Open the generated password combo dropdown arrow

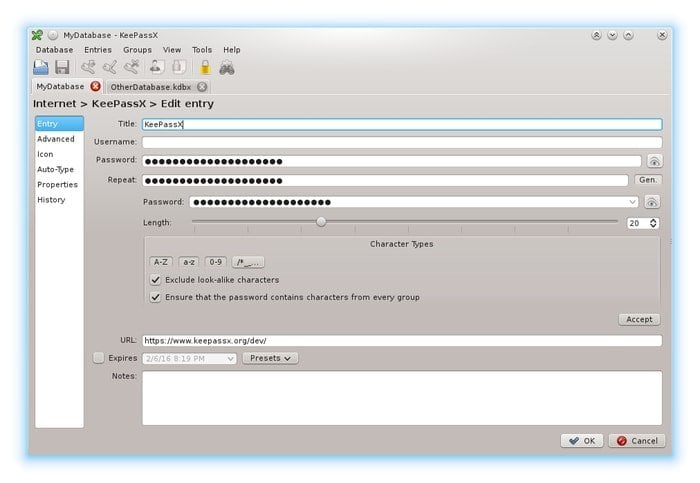632,202
